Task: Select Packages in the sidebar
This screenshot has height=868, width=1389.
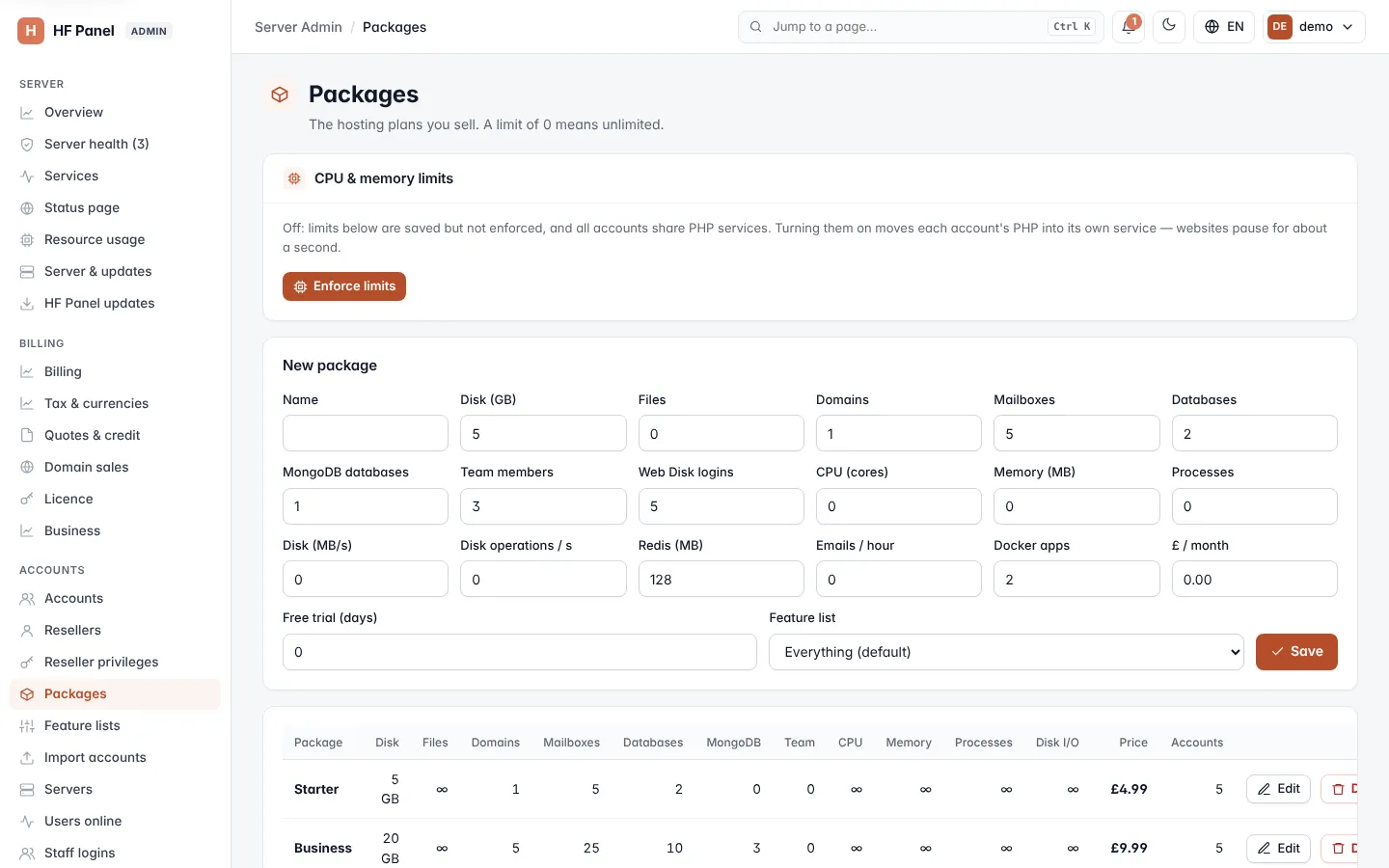Action: [115, 694]
